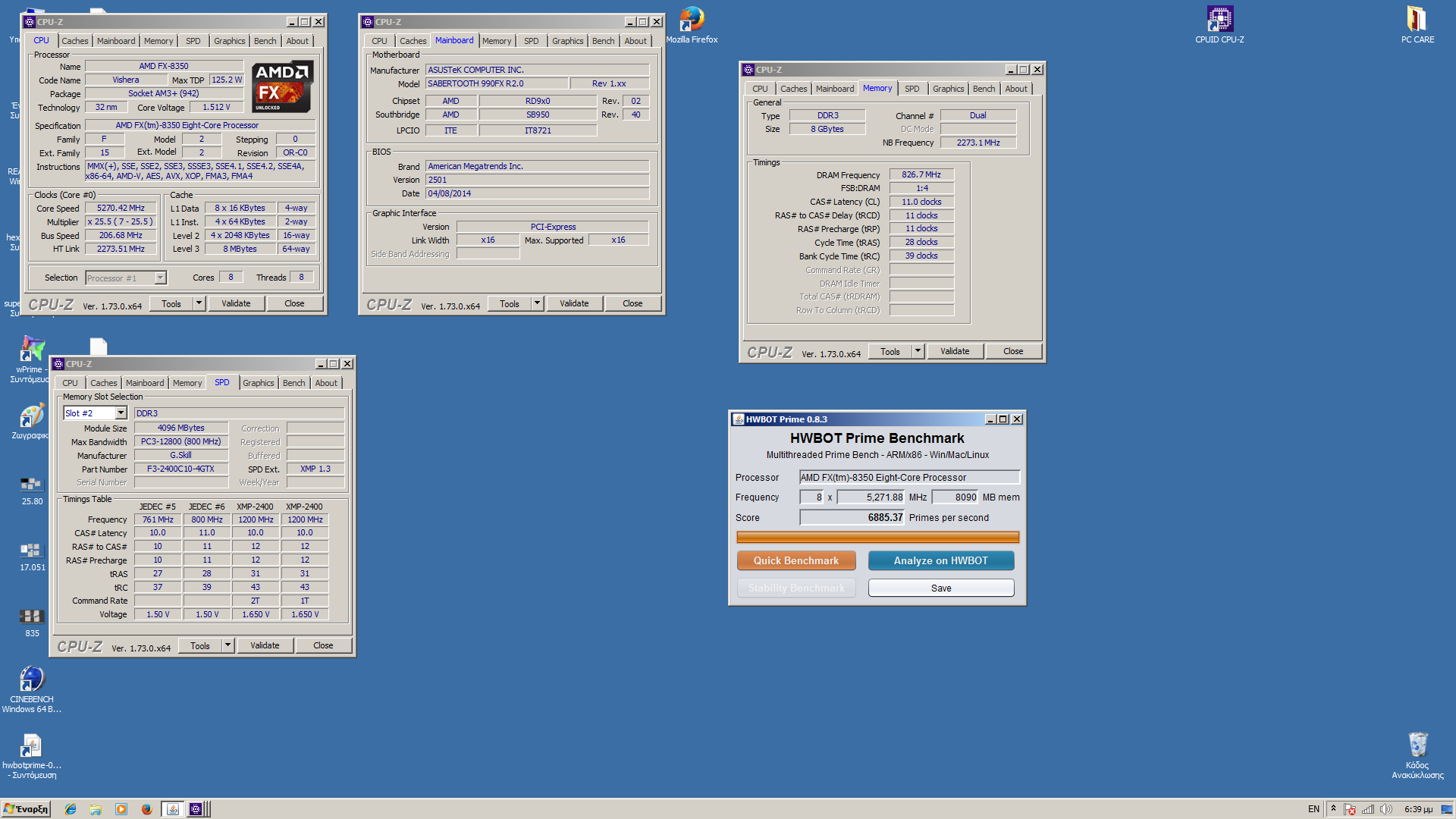Click Validate in the CPU tab window
The width and height of the screenshot is (1456, 819).
236,303
